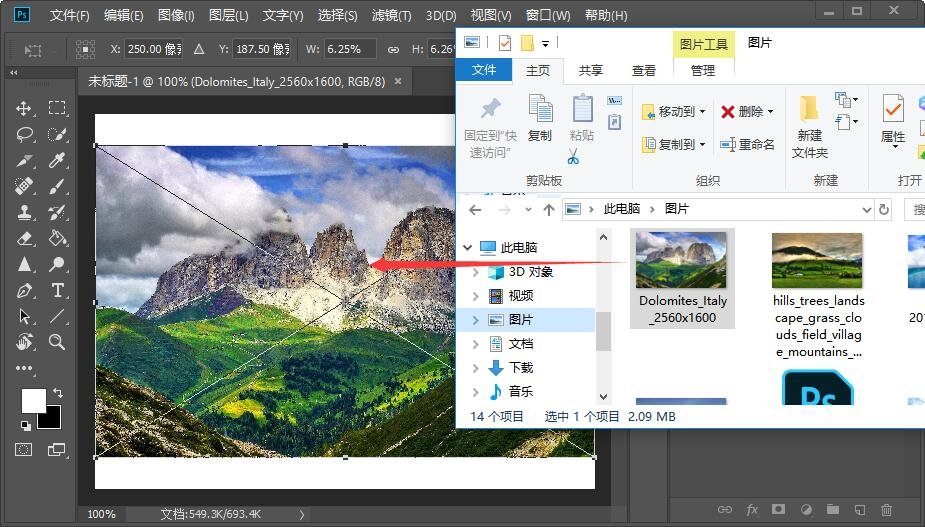Go up one folder level in Explorer
The width and height of the screenshot is (925, 527).
pos(549,210)
